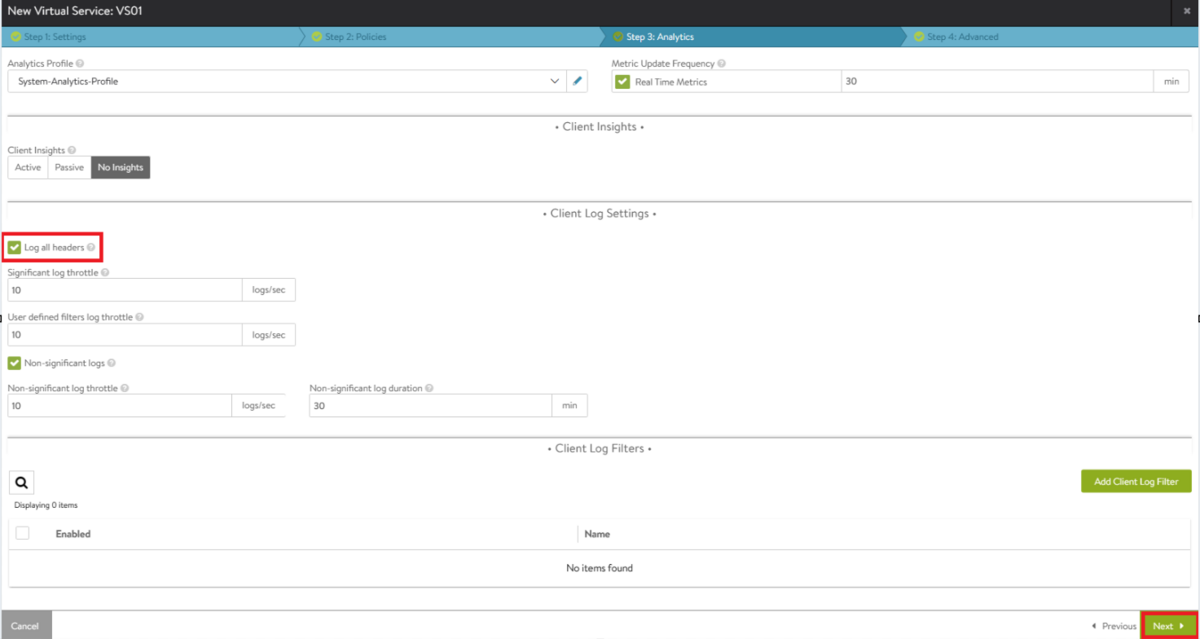
Task: Tick the select-all checkbox in filters table header
Action: pyautogui.click(x=22, y=534)
